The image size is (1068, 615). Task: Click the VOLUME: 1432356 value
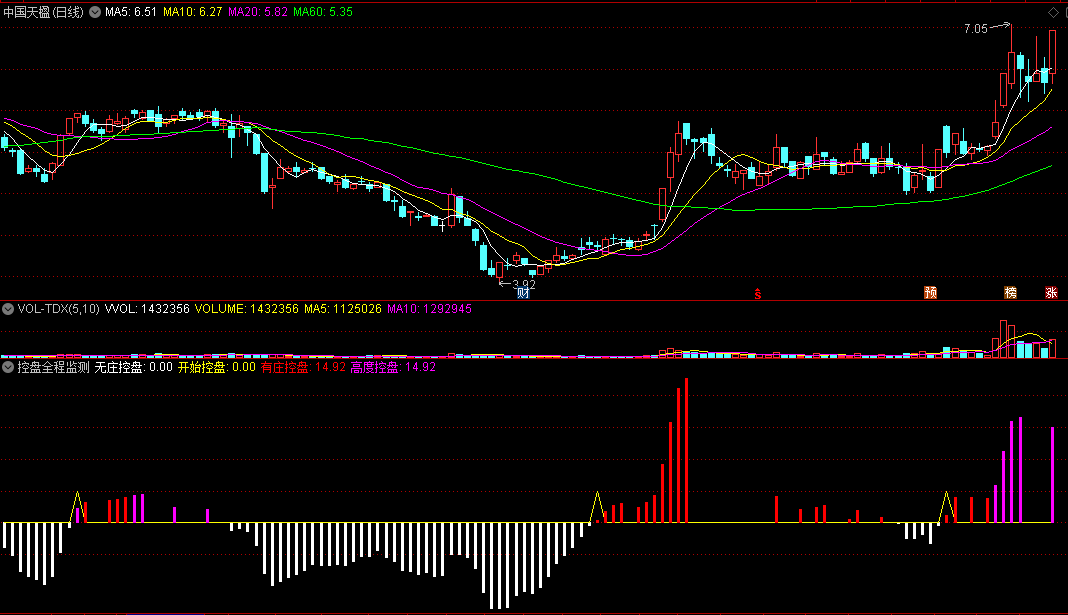tap(247, 309)
